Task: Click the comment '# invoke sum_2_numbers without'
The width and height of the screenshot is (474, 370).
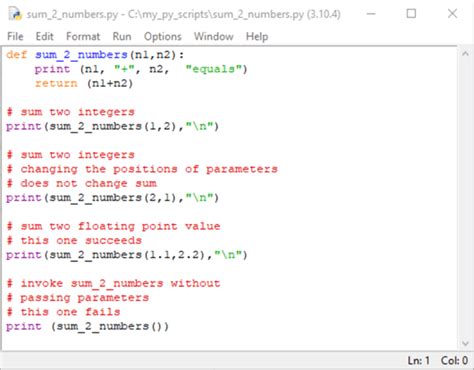Action: (113, 283)
